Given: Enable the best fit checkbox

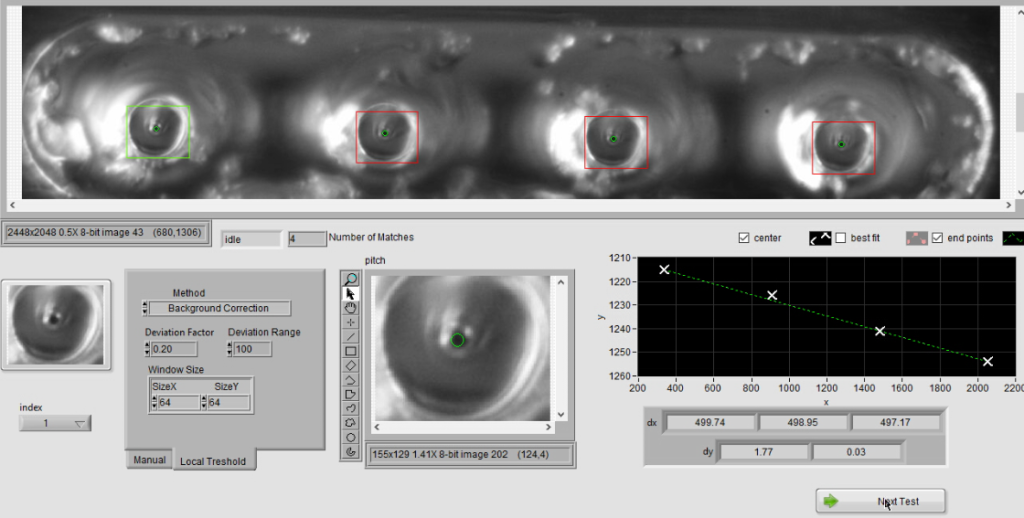Looking at the screenshot, I should tap(841, 238).
